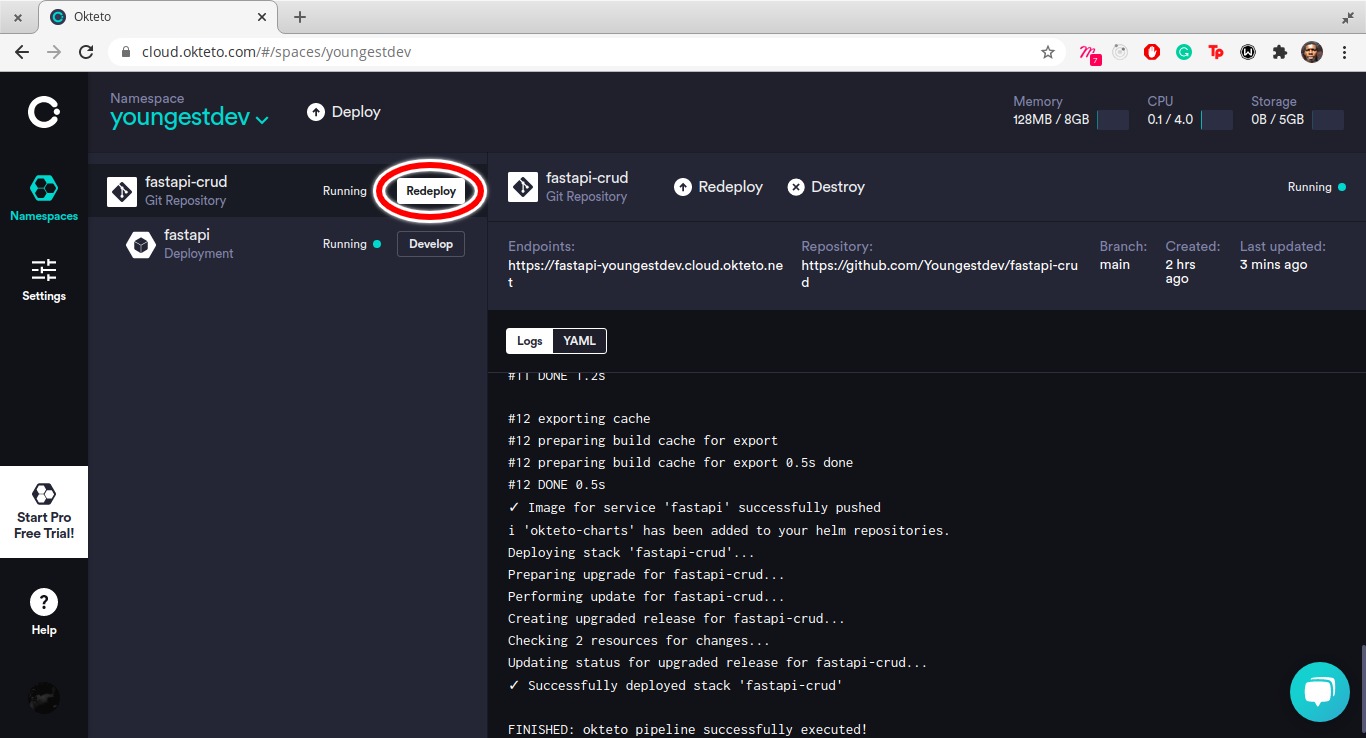Click the Storage usage indicator bar
Image resolution: width=1366 pixels, height=738 pixels.
[1328, 120]
